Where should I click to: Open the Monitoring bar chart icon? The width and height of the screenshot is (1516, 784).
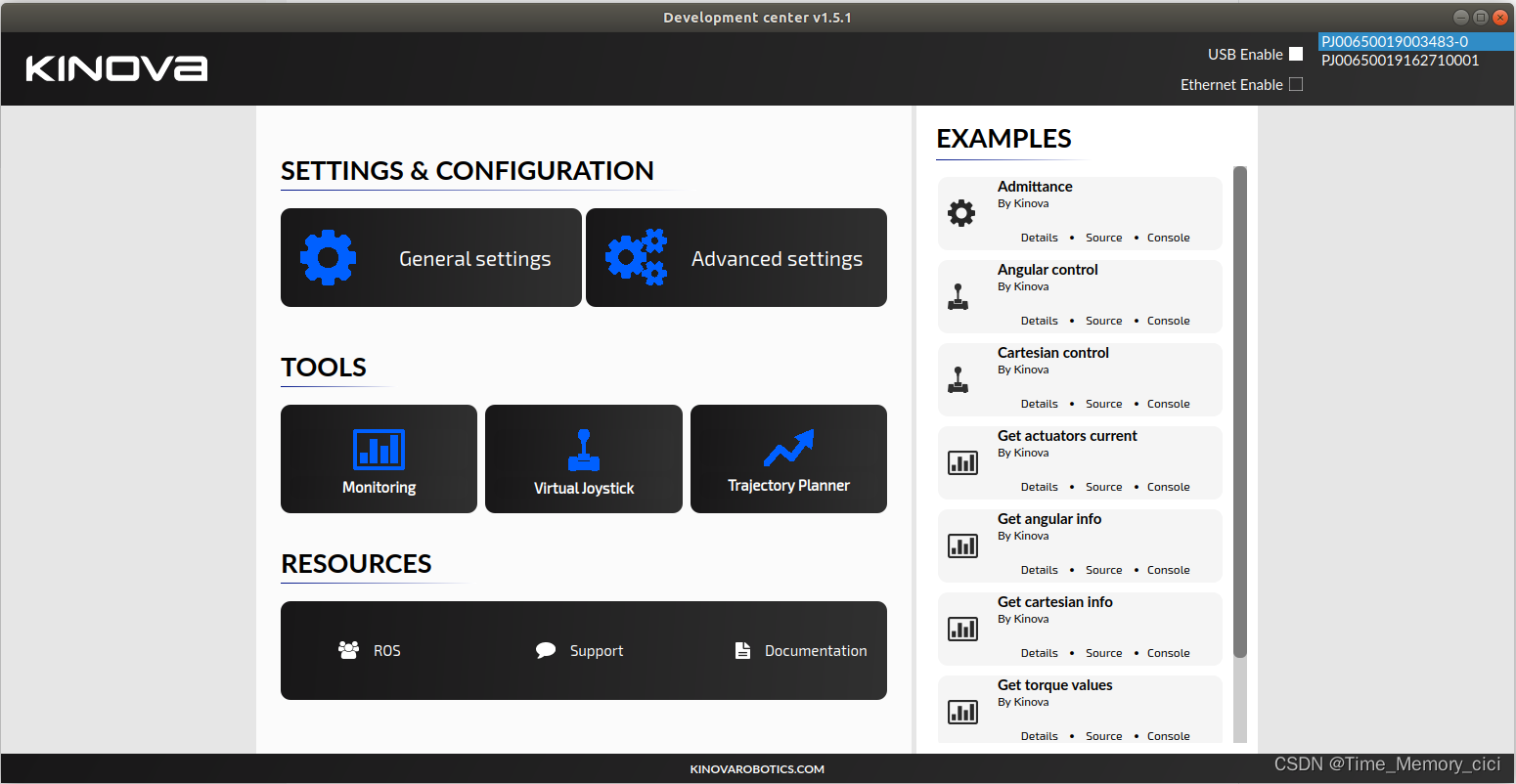[x=379, y=449]
